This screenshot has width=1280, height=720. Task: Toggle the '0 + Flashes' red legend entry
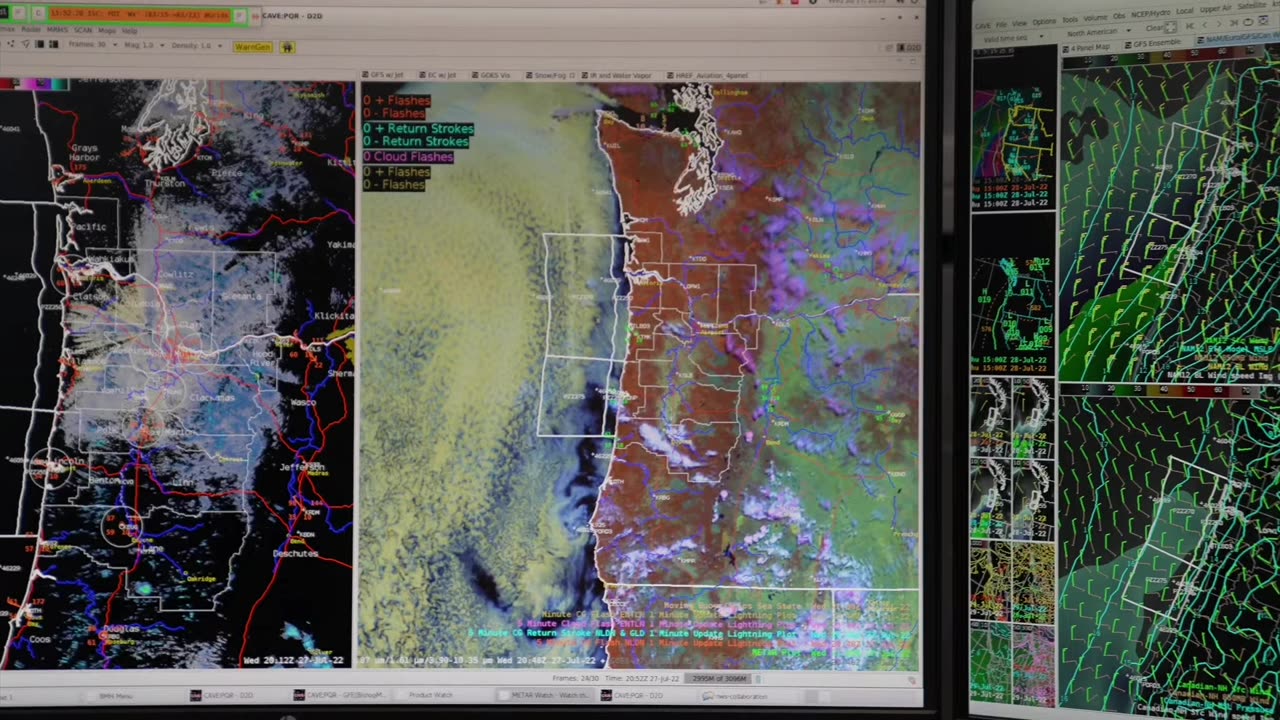click(x=397, y=101)
